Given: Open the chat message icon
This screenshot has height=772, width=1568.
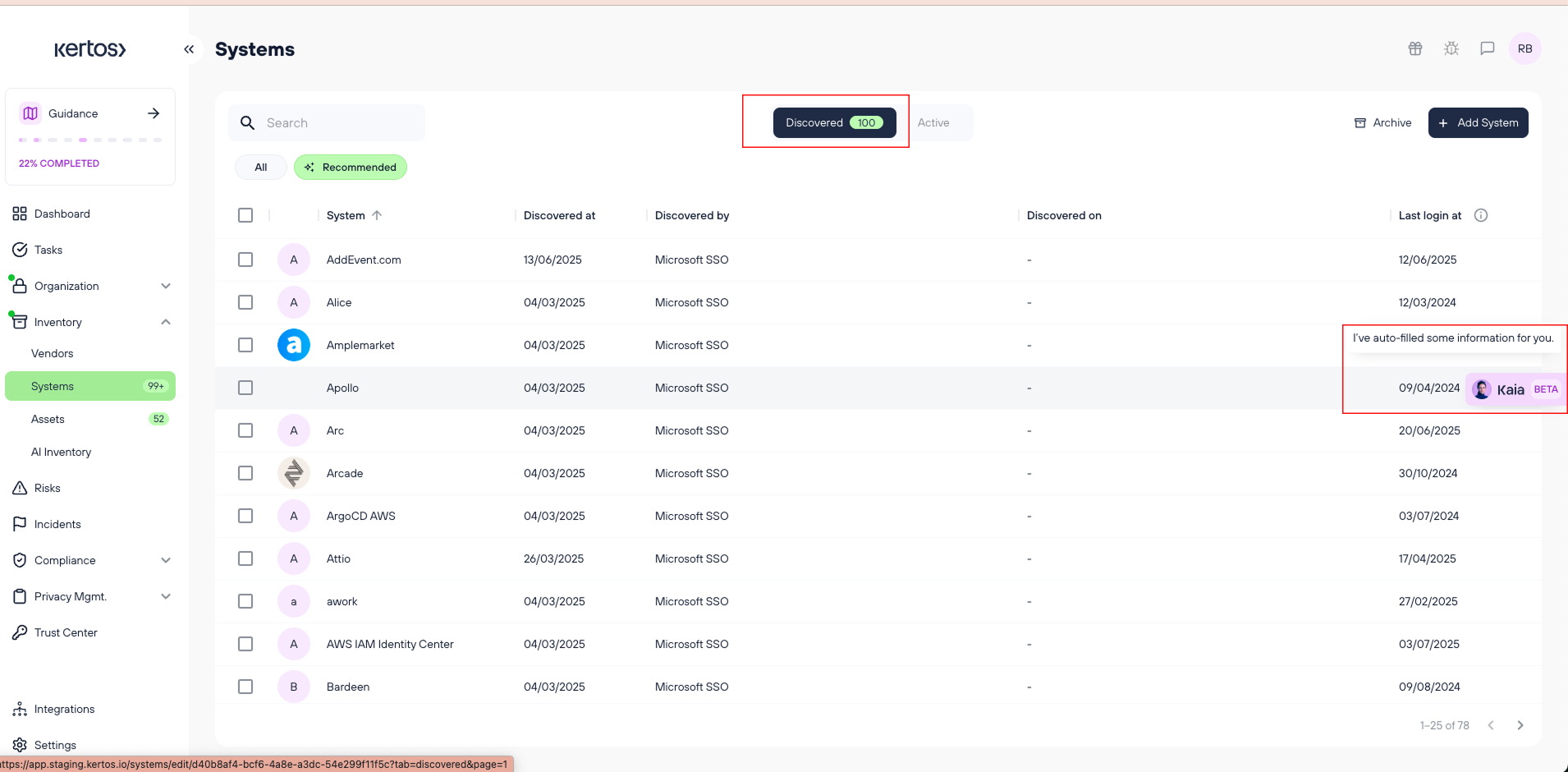Looking at the screenshot, I should coord(1488,48).
